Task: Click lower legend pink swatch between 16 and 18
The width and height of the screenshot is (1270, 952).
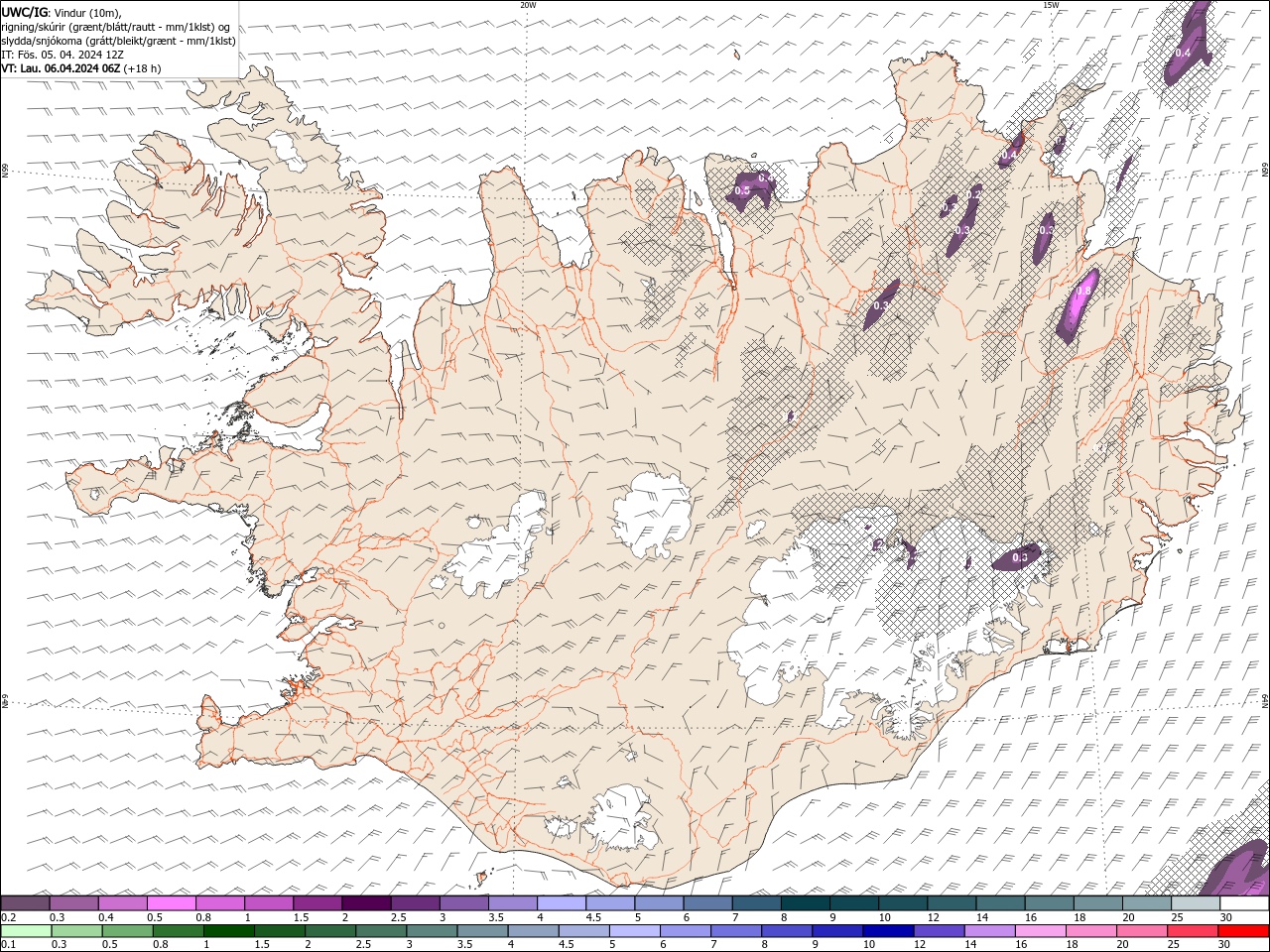Action: point(1039,931)
